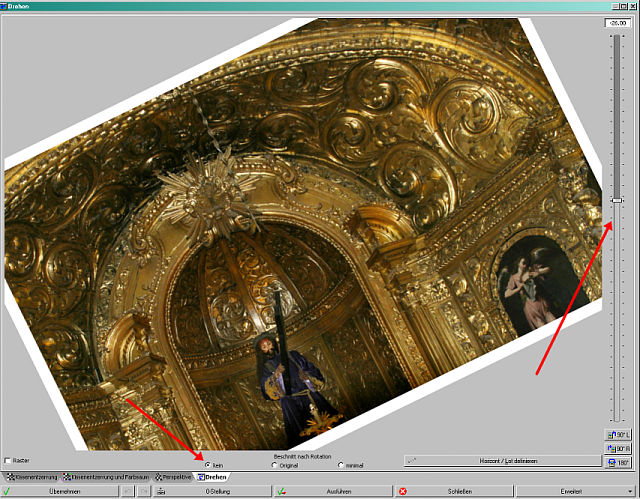Minimize the Drehen window
The width and height of the screenshot is (640, 499).
pyautogui.click(x=616, y=6)
